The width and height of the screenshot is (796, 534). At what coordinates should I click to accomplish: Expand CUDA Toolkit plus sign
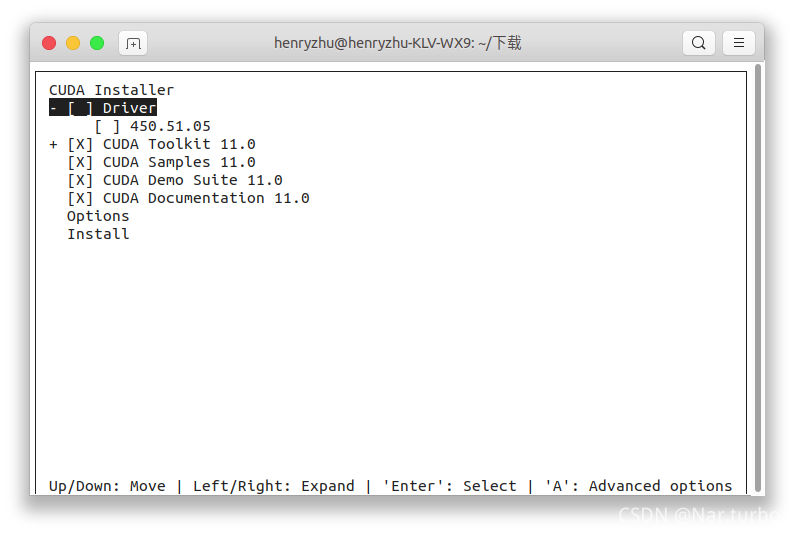click(x=53, y=145)
